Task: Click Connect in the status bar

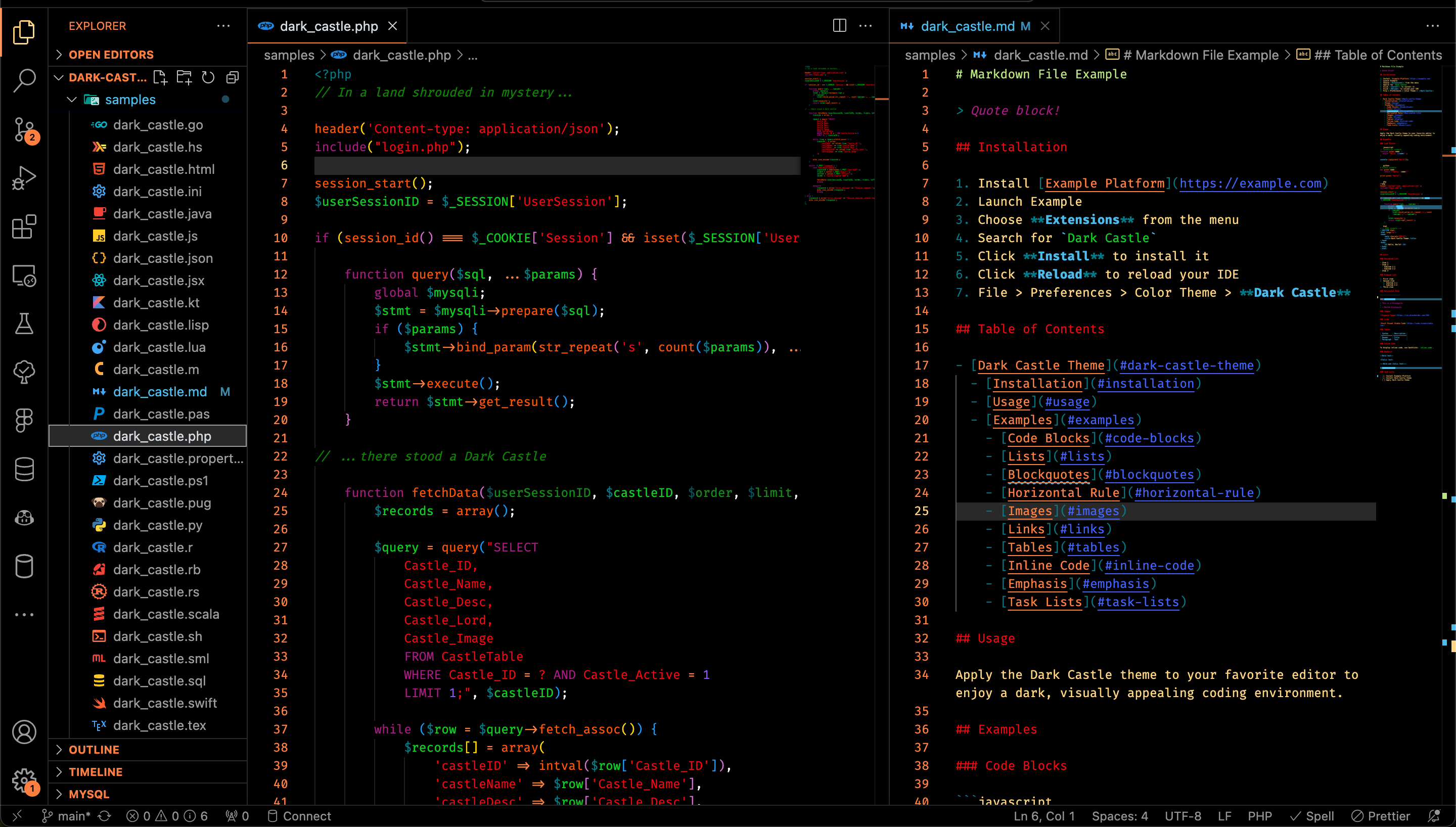Action: coord(299,816)
